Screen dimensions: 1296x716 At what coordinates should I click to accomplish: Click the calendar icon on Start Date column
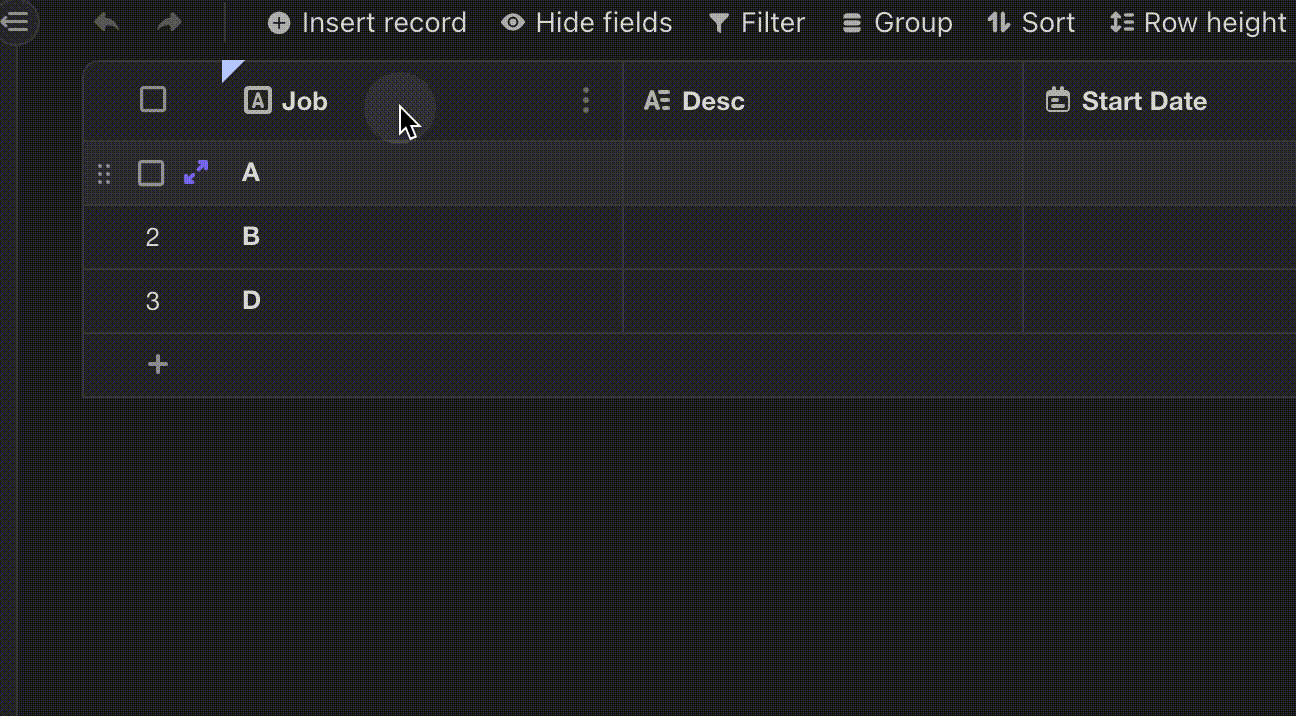coord(1057,100)
